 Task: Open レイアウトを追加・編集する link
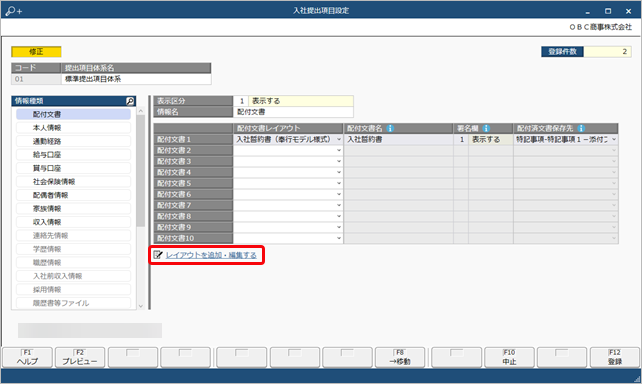click(x=211, y=255)
